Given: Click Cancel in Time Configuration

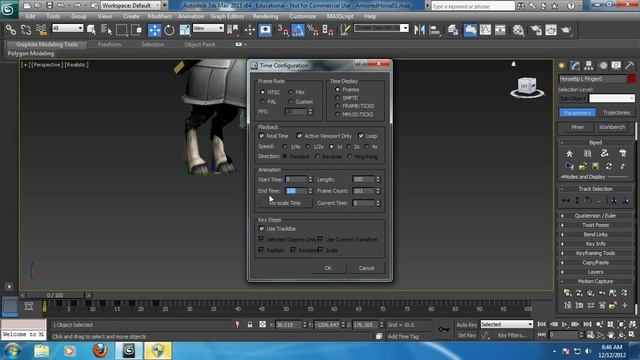Looking at the screenshot, I should pyautogui.click(x=366, y=268).
